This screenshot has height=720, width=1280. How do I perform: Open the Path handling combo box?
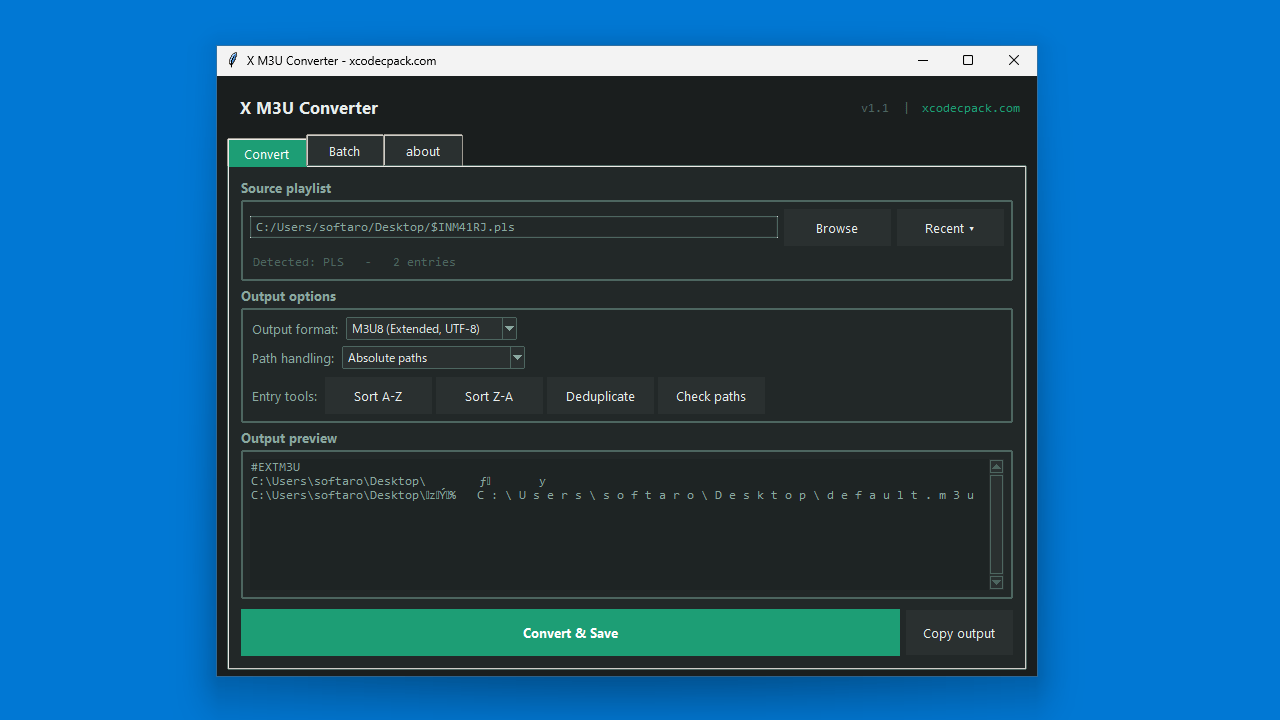pos(433,357)
